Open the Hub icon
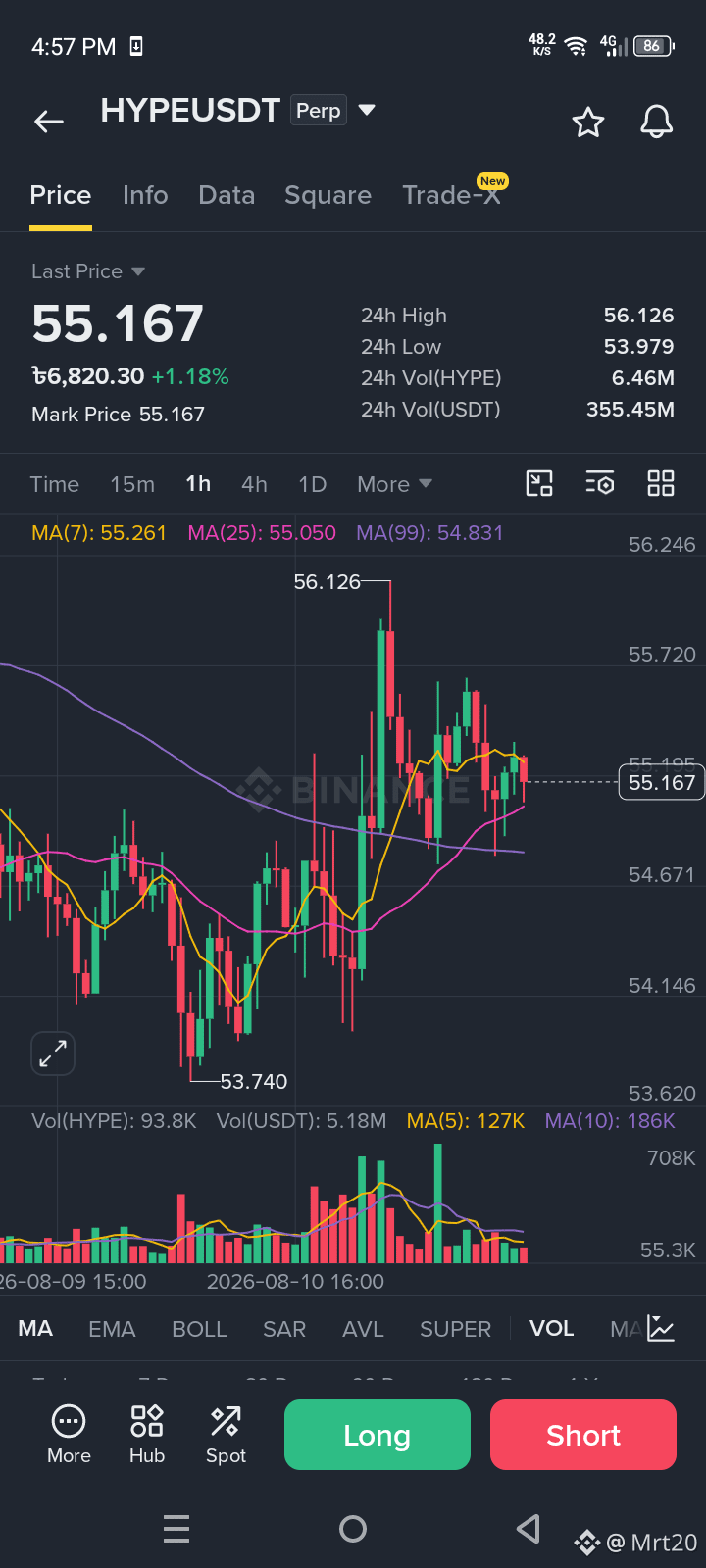Viewport: 706px width, 1568px height. (147, 1435)
